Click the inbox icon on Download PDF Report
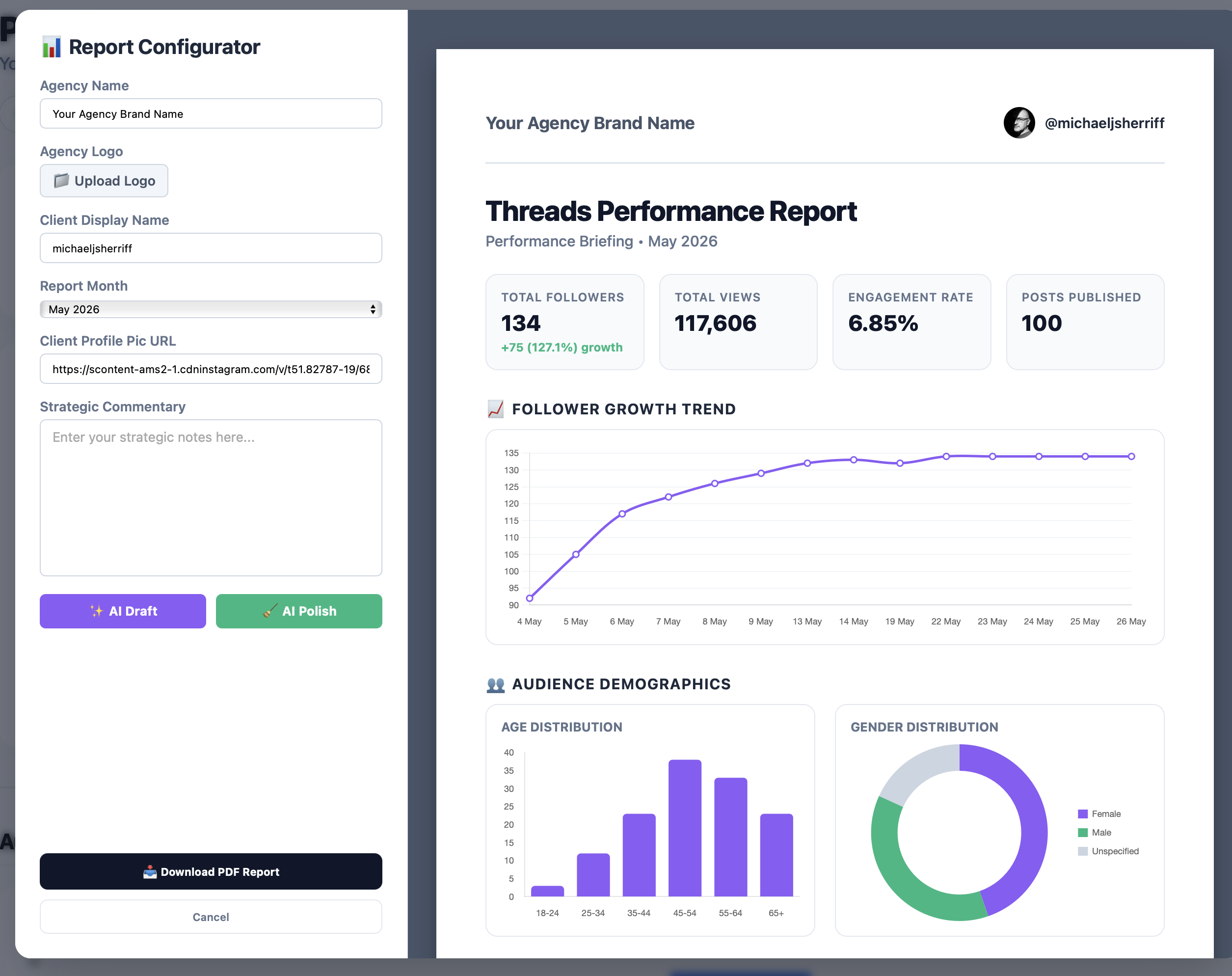This screenshot has height=976, width=1232. [150, 871]
